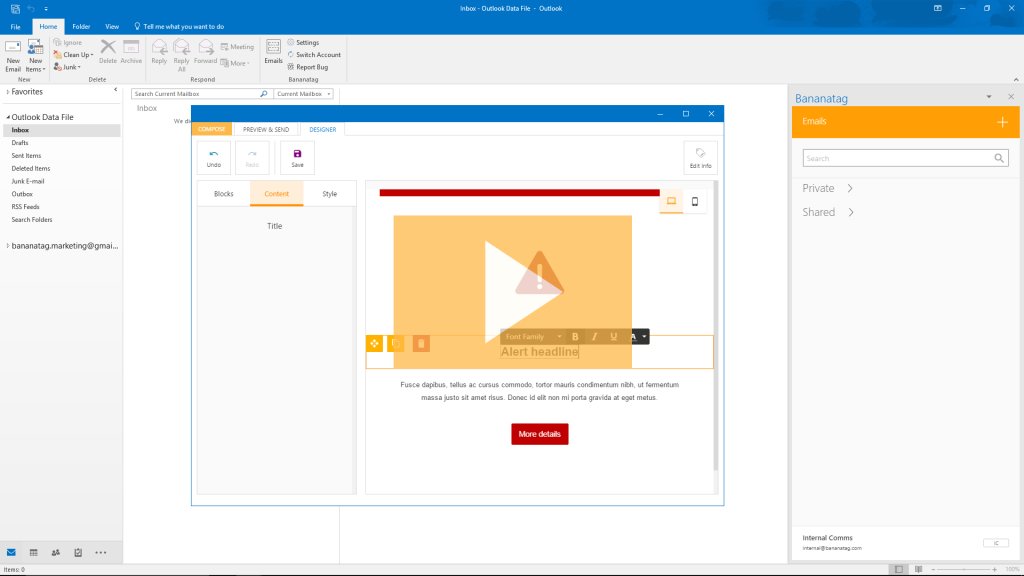Switch to desktop preview mode

tap(671, 202)
